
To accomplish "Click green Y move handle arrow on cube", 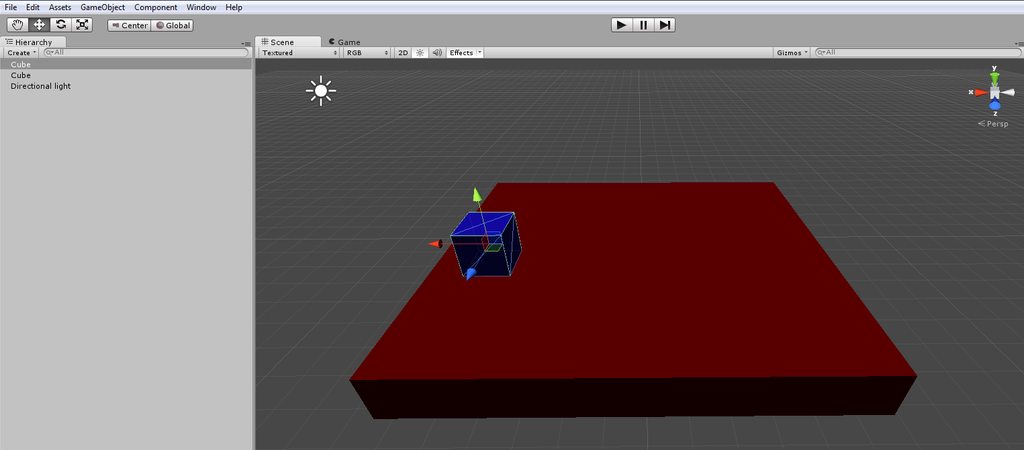I will point(477,195).
